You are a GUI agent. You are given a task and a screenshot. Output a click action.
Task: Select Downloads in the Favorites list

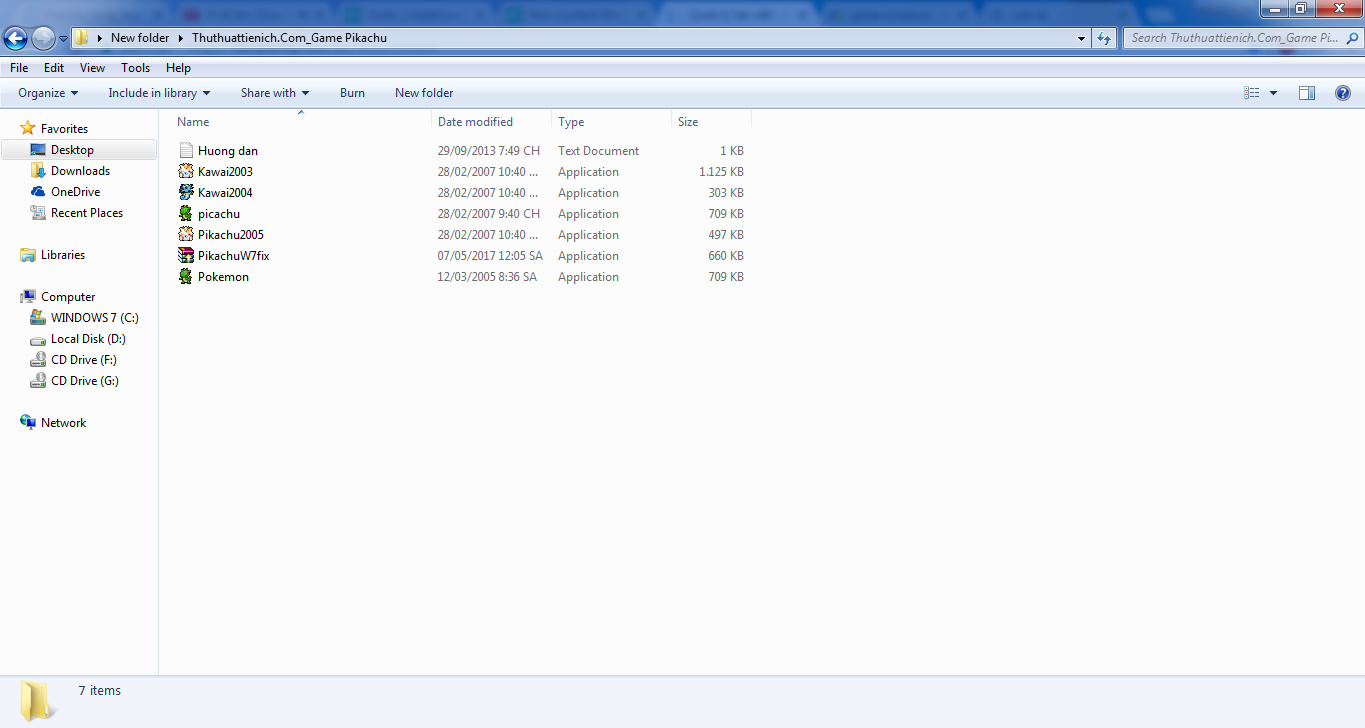[x=80, y=171]
